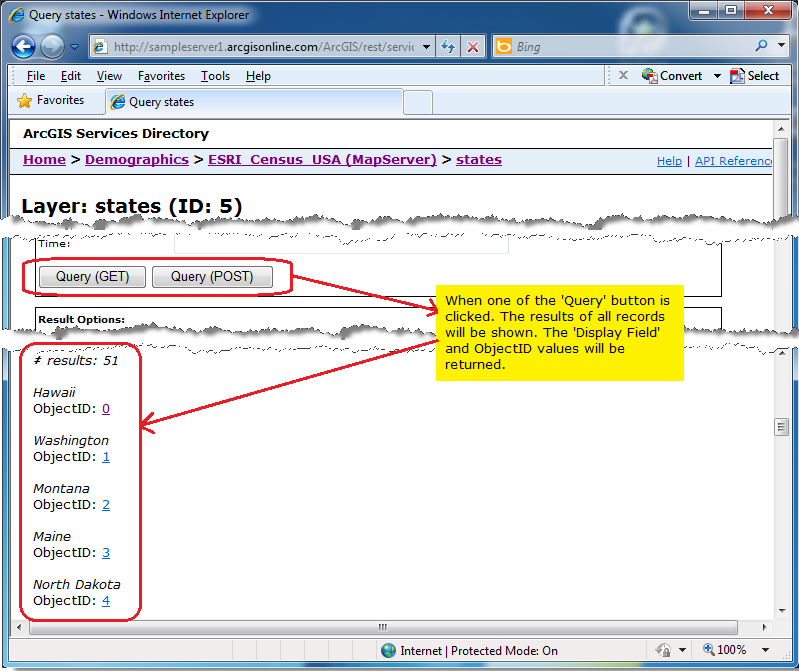This screenshot has width=799, height=671.
Task: Click the Convert toolbar button
Action: 672,75
